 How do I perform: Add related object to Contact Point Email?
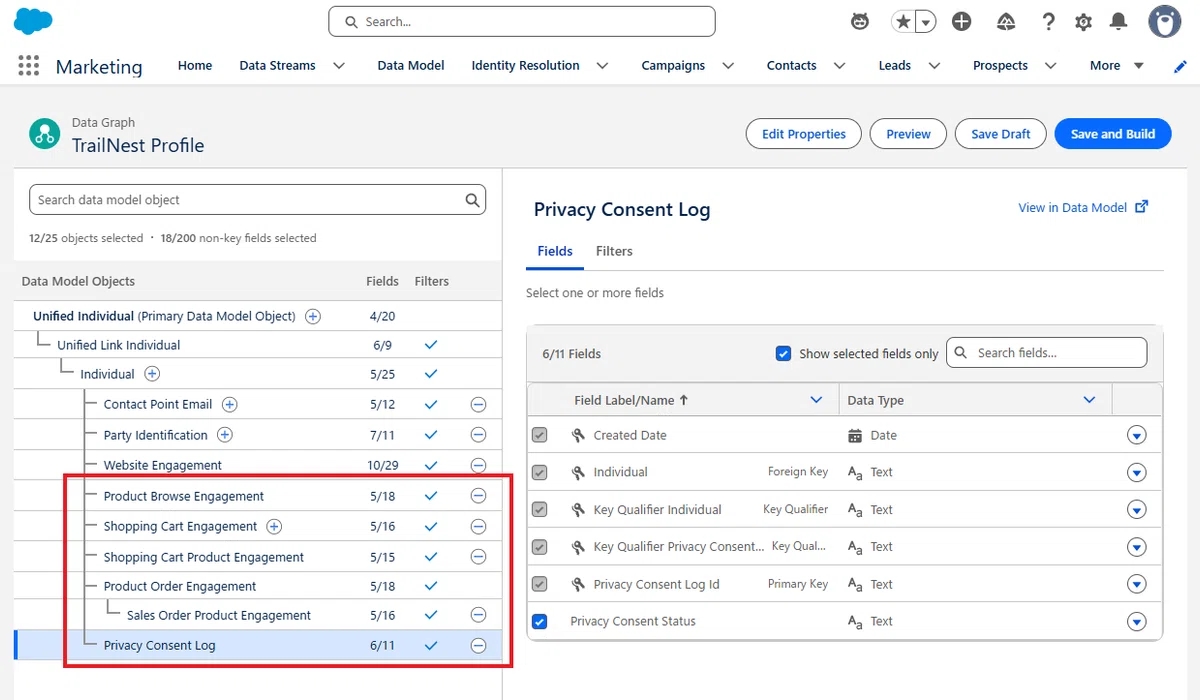click(229, 405)
